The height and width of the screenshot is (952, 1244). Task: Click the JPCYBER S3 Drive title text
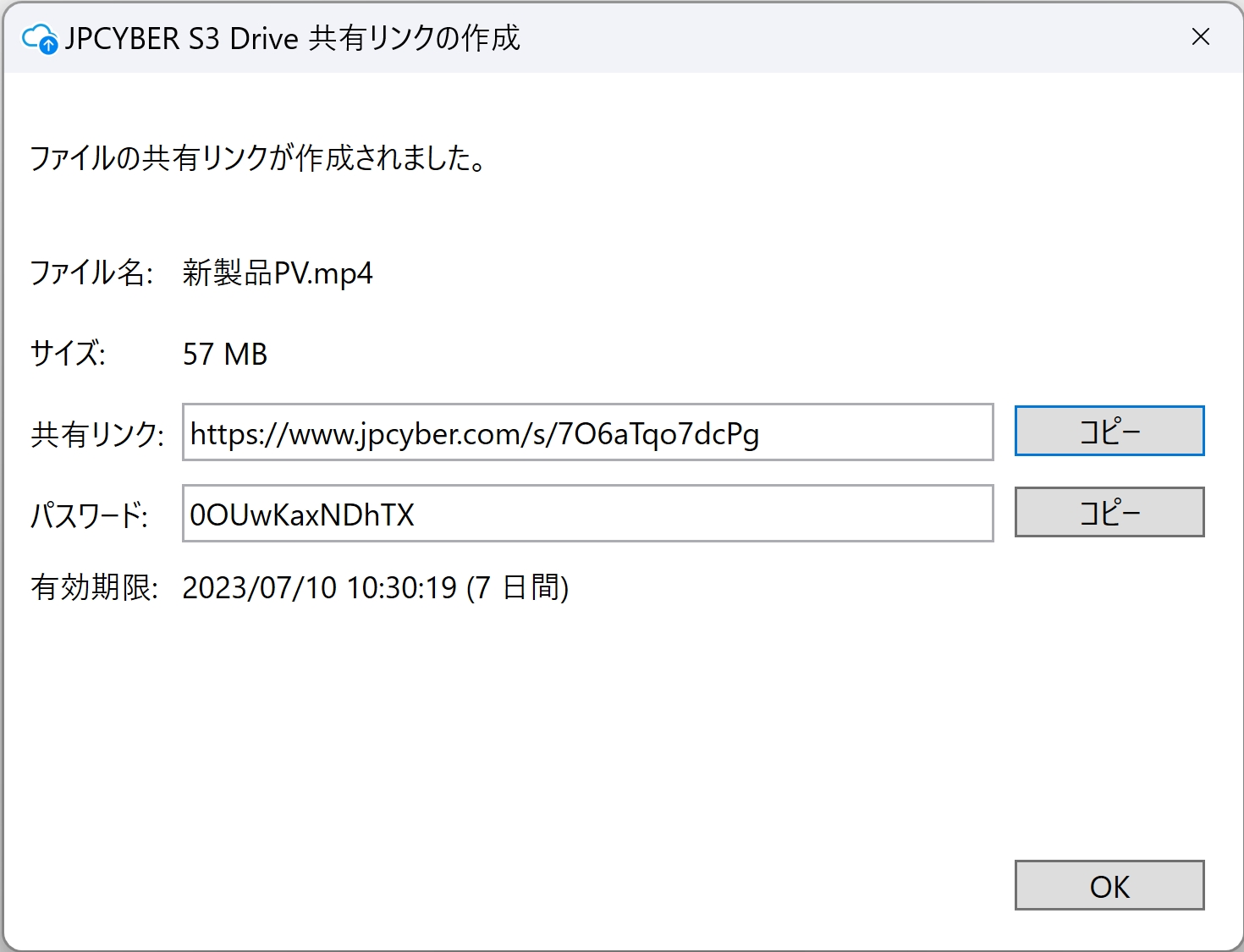(181, 39)
